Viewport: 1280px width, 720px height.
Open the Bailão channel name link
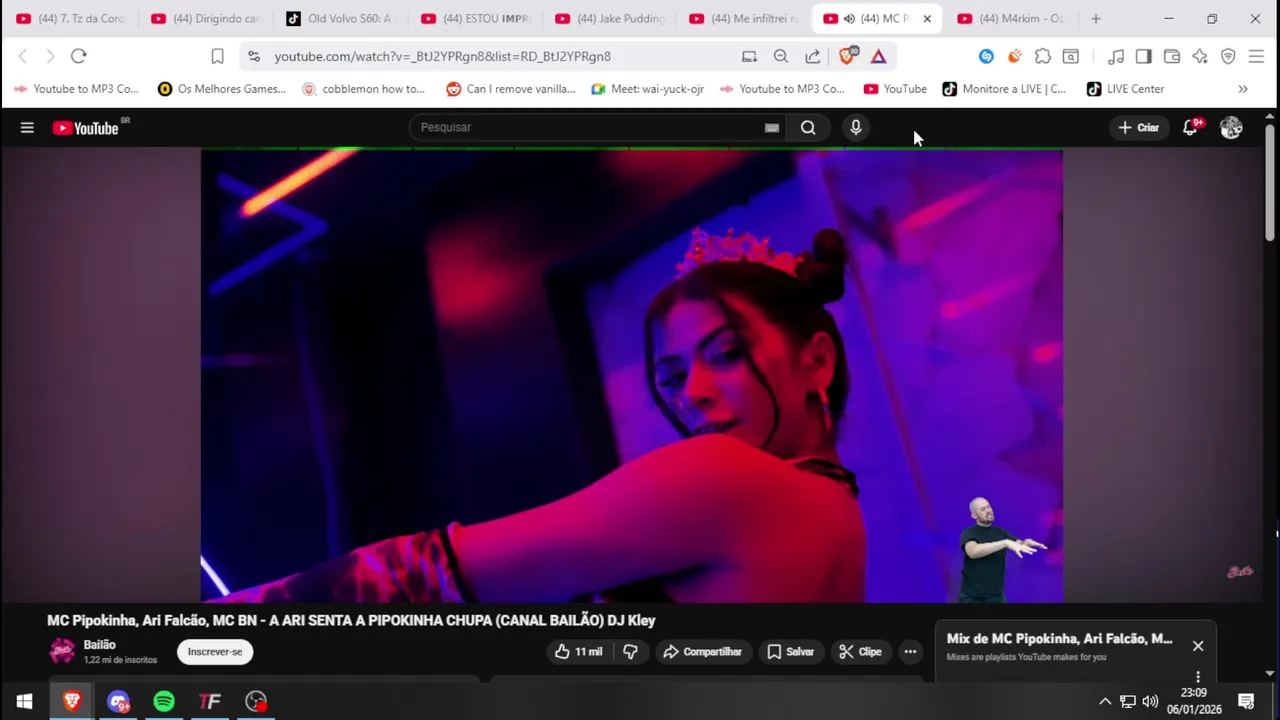click(x=100, y=645)
